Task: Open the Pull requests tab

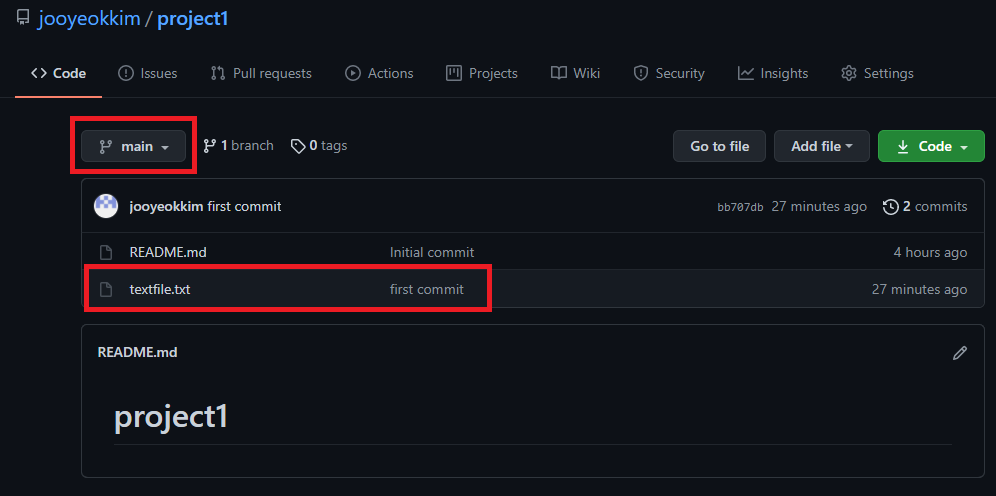Action: pos(261,74)
